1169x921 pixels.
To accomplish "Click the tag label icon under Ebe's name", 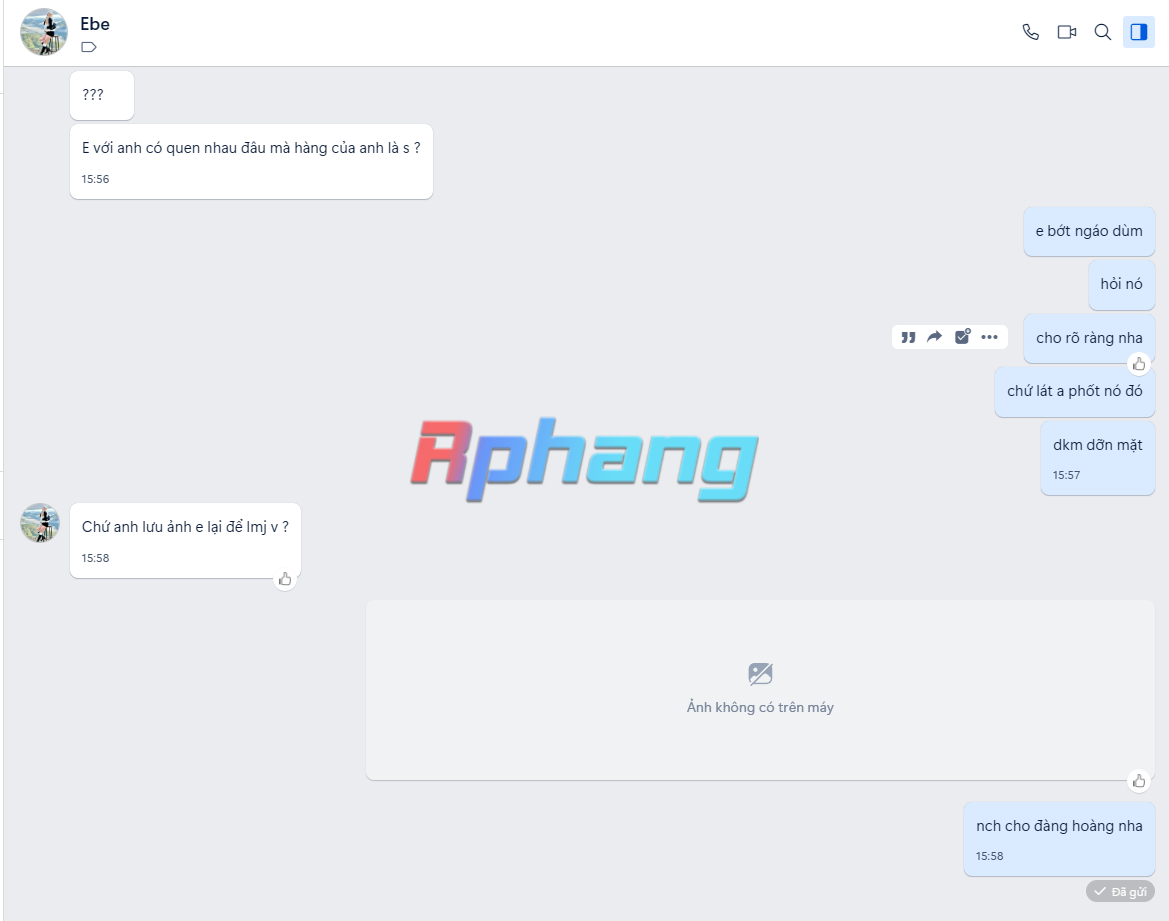I will (89, 47).
